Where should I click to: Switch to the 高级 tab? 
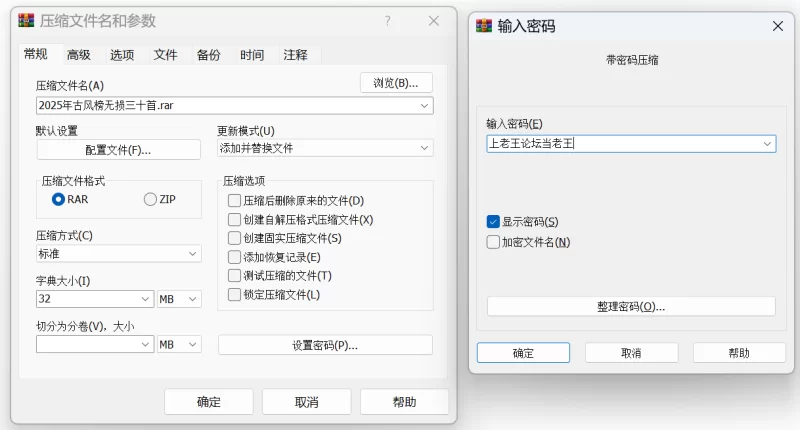coord(78,55)
